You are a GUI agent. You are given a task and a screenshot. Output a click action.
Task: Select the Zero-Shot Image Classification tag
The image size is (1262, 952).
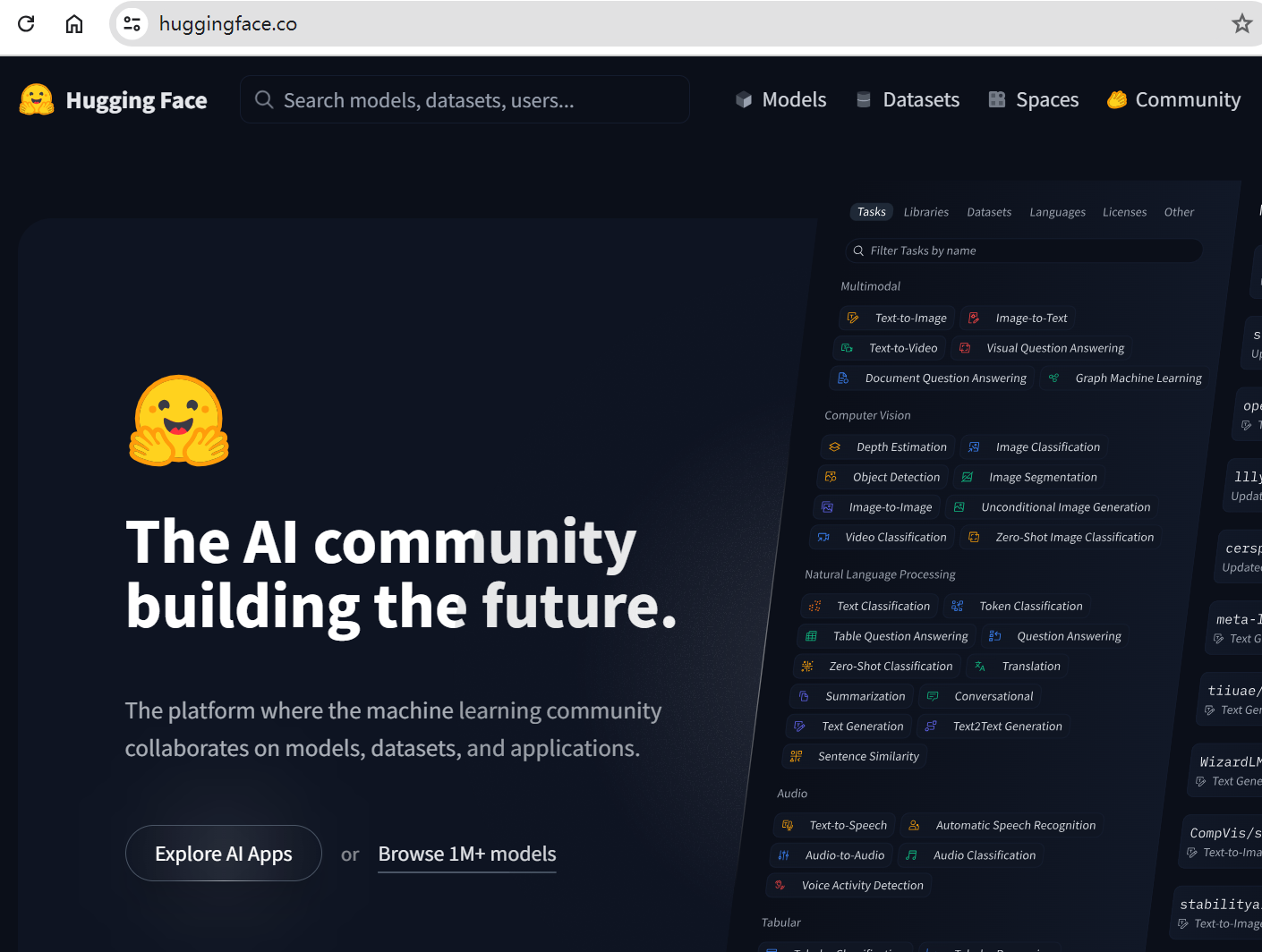[1061, 537]
